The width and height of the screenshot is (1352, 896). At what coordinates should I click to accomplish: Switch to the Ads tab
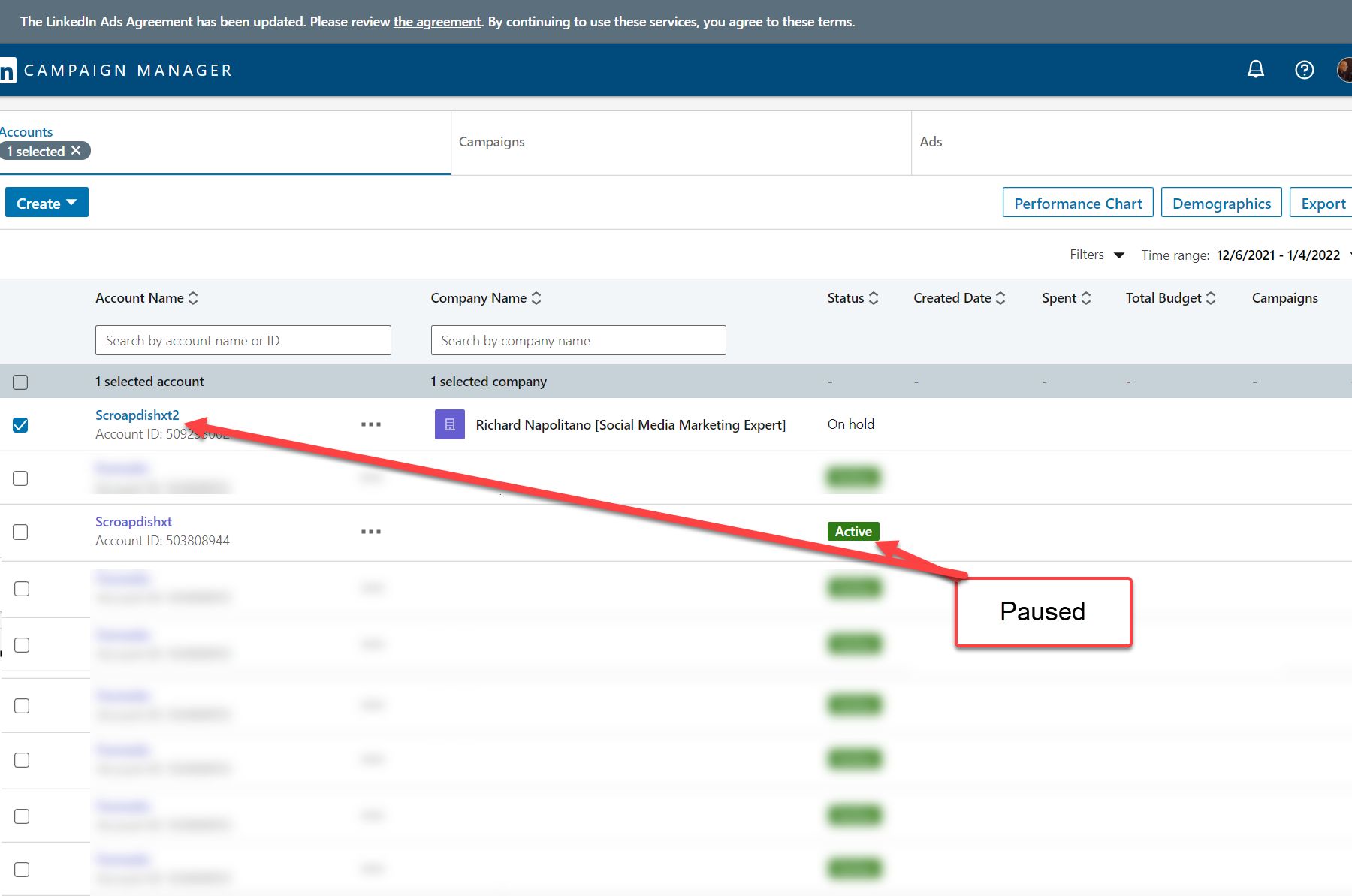point(931,142)
